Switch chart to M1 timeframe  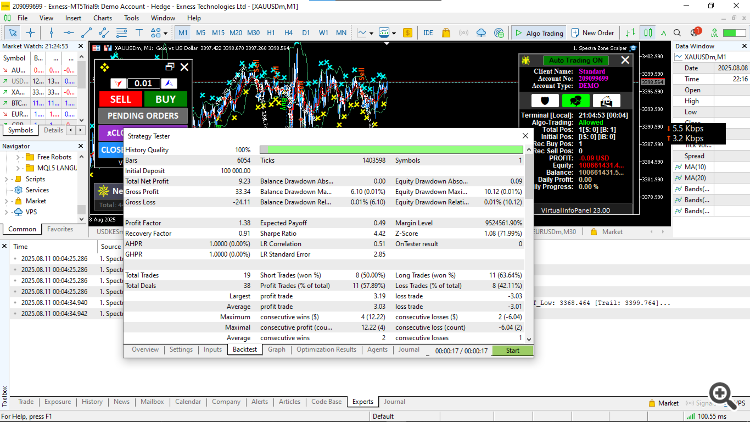tap(183, 33)
